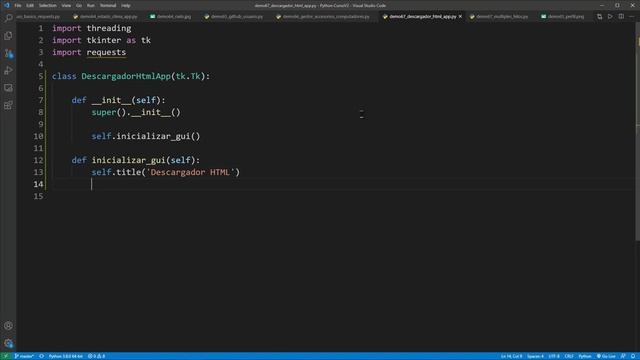Screen dimensions: 640x360
Task: Open the Edit menu
Action: pos(30,6)
